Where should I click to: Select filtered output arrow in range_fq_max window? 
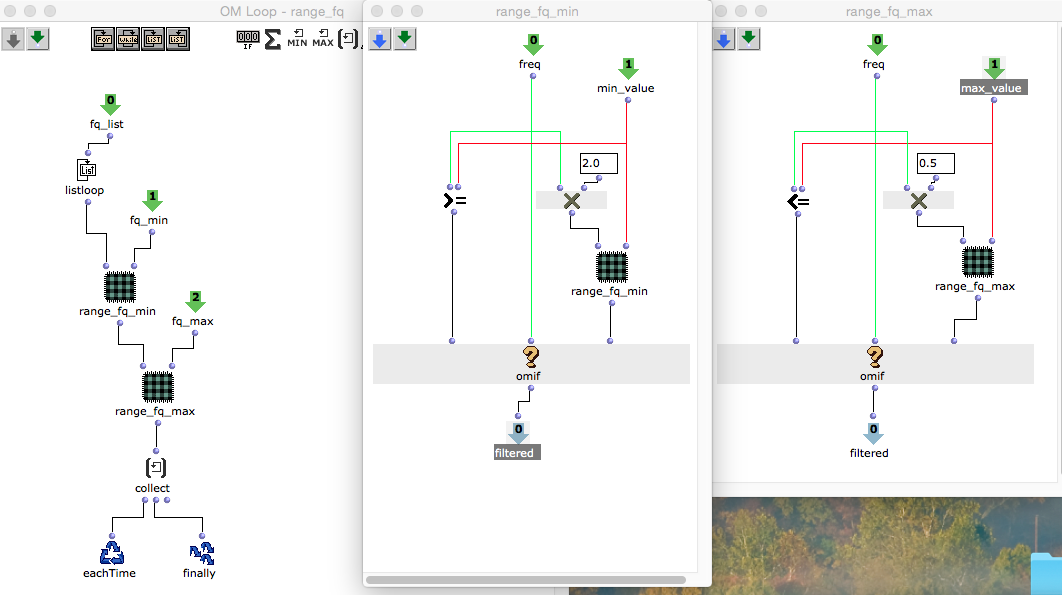click(873, 433)
